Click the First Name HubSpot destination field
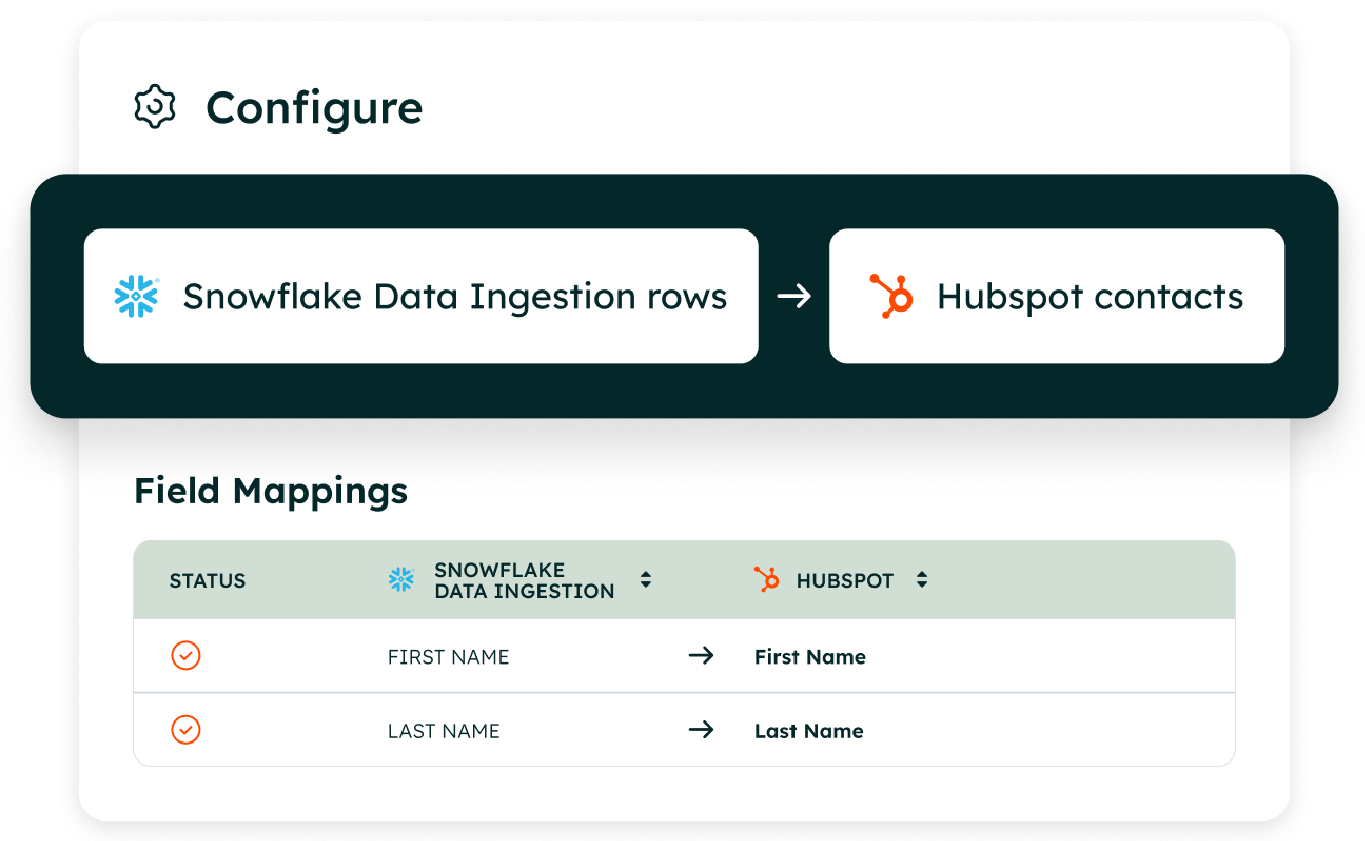The image size is (1365, 841). (810, 657)
